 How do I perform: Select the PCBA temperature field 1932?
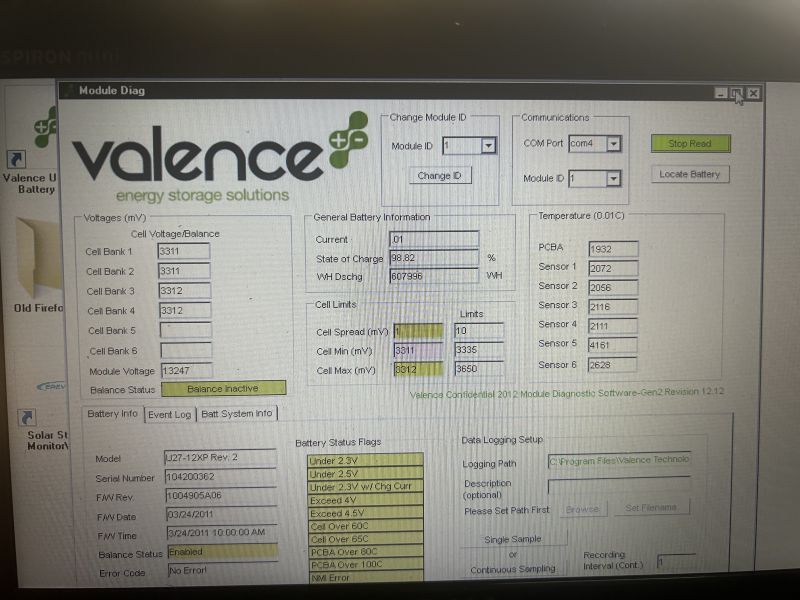tap(613, 249)
